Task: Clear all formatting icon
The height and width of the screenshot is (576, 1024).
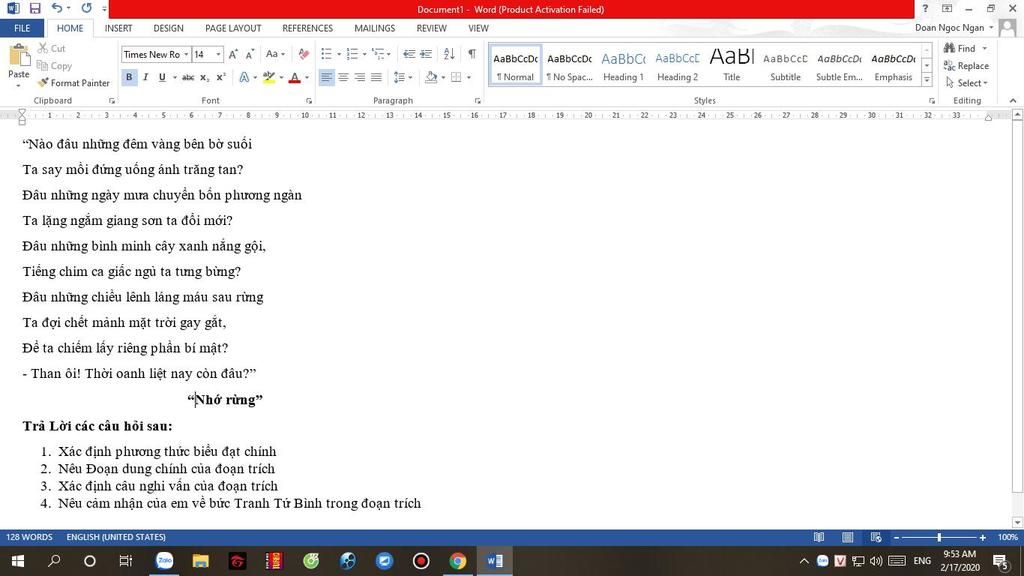Action: pos(304,54)
